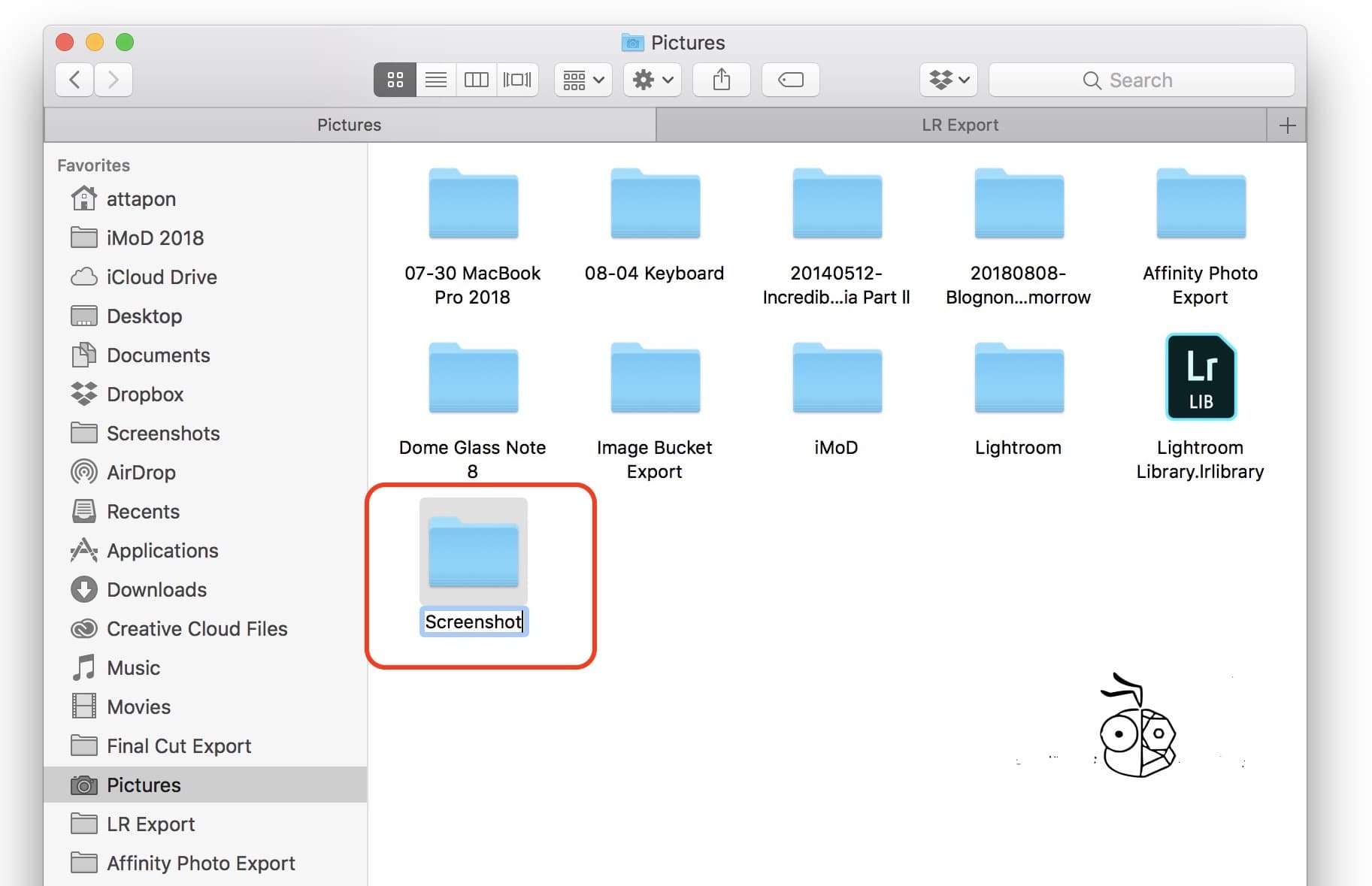Open the action gear menu

(651, 80)
